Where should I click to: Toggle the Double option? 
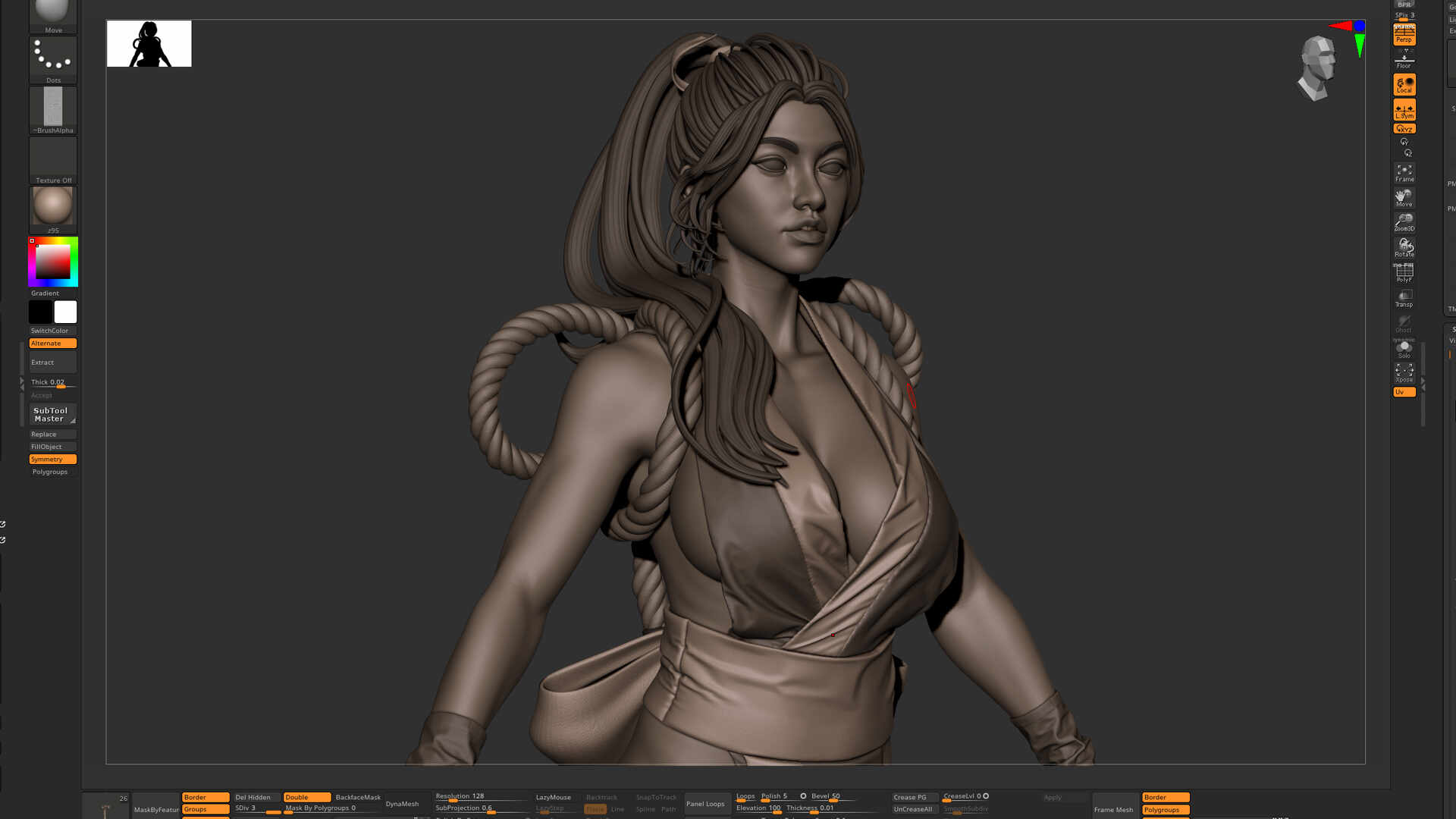307,797
